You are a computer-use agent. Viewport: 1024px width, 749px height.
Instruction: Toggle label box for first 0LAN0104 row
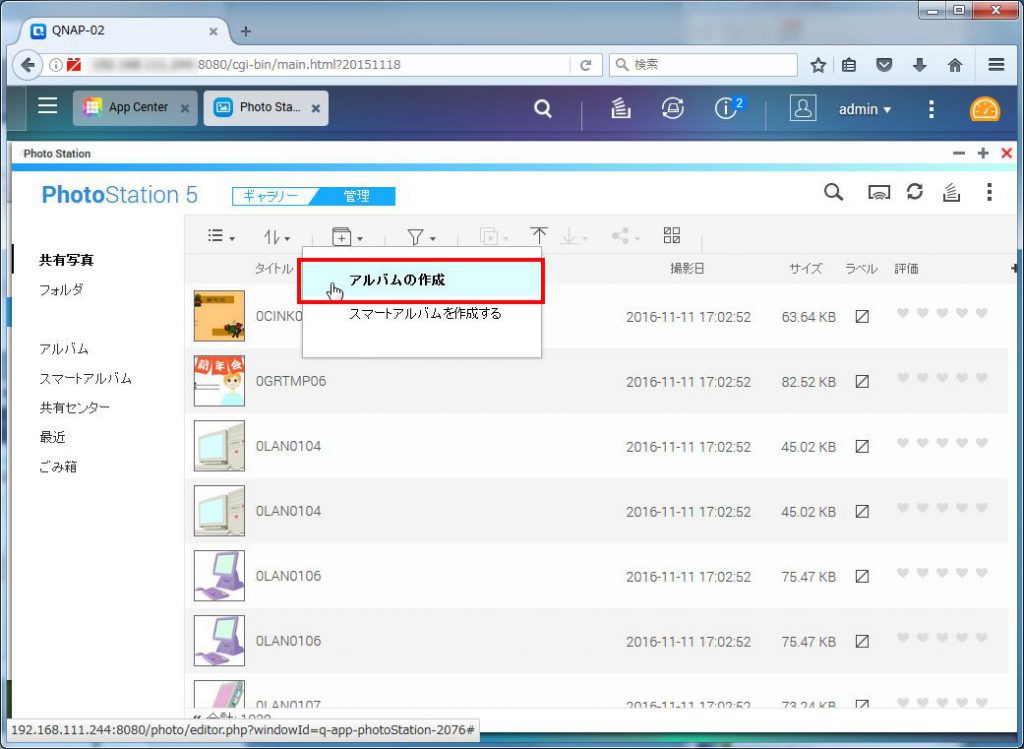[x=862, y=447]
